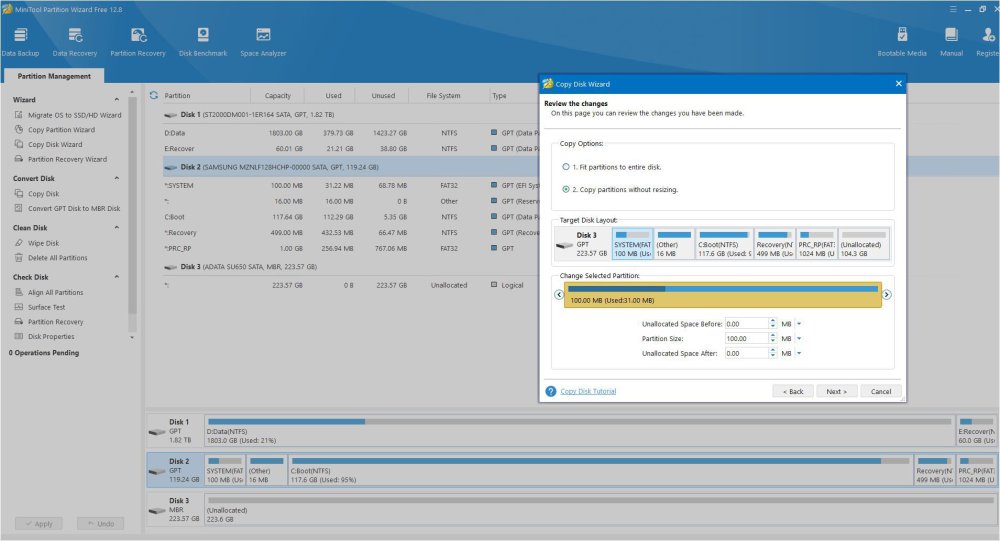Collapse the Wizard section in sidebar
Screen dimensions: 1000x541
(x=118, y=100)
